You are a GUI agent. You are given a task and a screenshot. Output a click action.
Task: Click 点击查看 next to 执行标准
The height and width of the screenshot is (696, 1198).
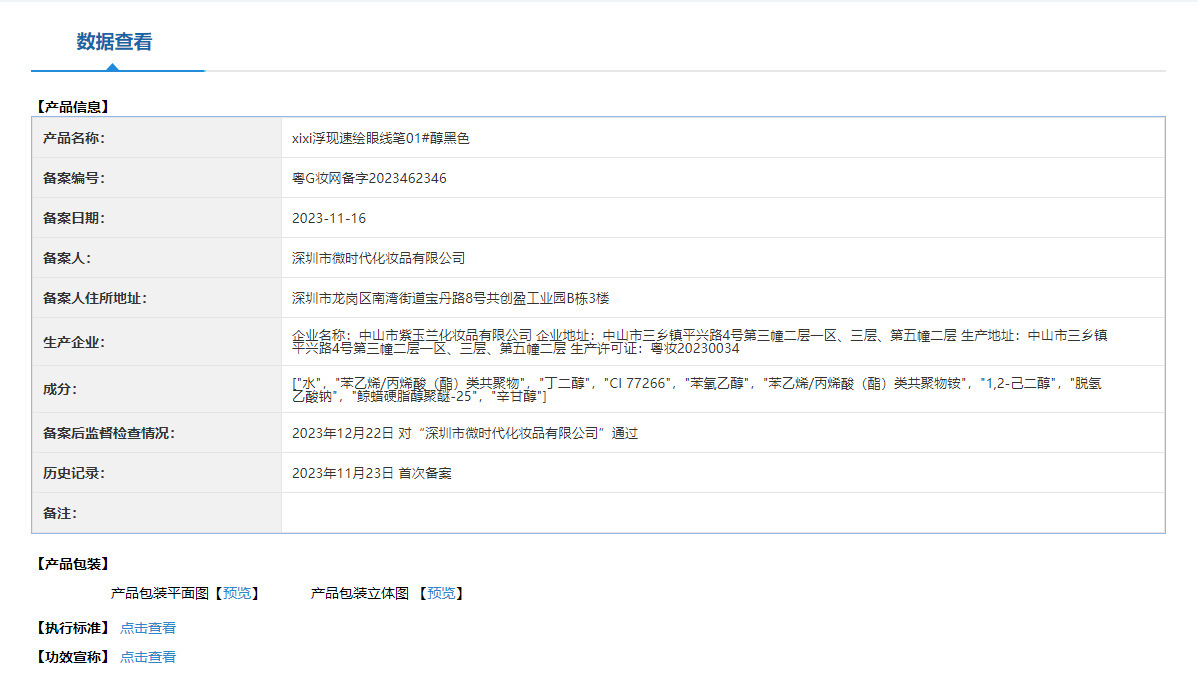tap(148, 628)
